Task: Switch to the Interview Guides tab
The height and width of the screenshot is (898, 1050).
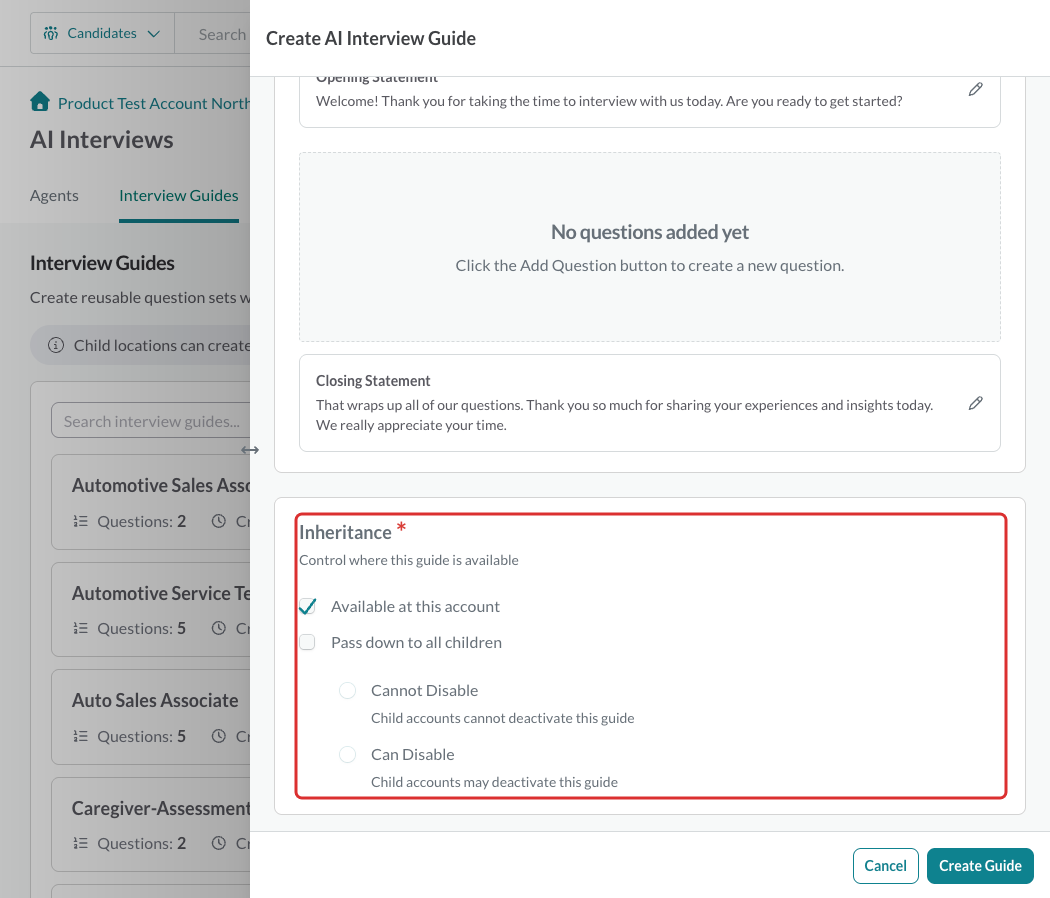Action: 179,196
